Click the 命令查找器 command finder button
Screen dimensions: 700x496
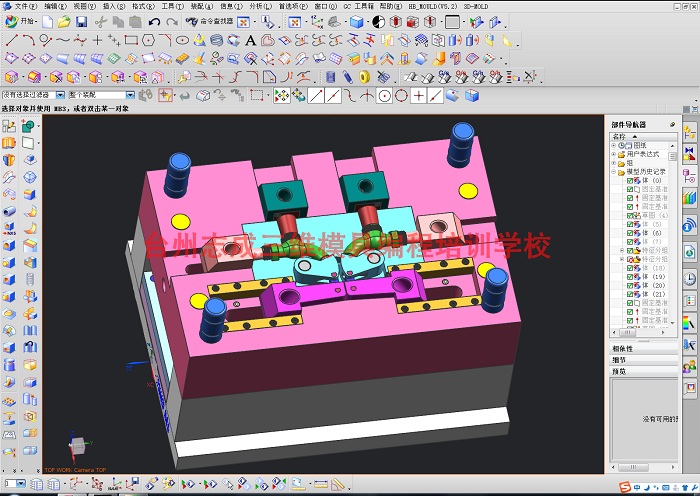[209, 21]
